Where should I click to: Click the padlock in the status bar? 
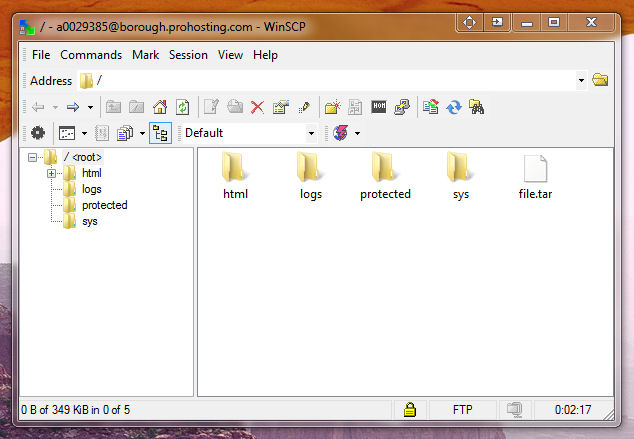[410, 409]
